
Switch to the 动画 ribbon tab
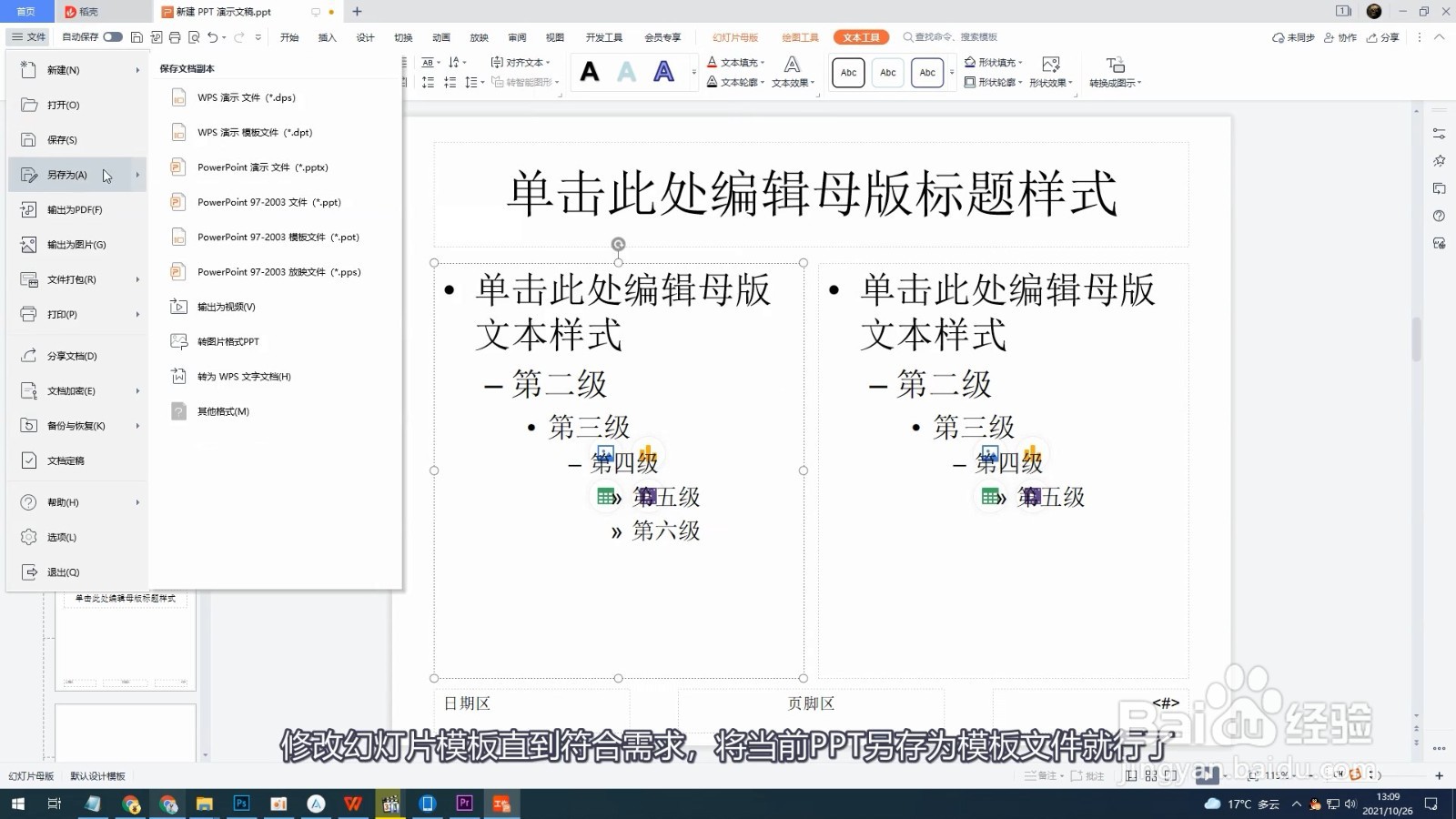(x=441, y=37)
